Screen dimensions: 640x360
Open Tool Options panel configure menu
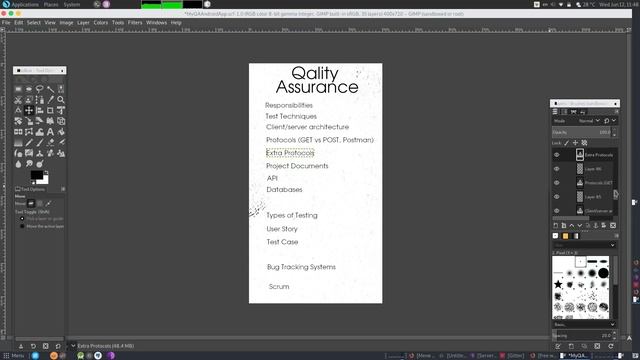(63, 189)
